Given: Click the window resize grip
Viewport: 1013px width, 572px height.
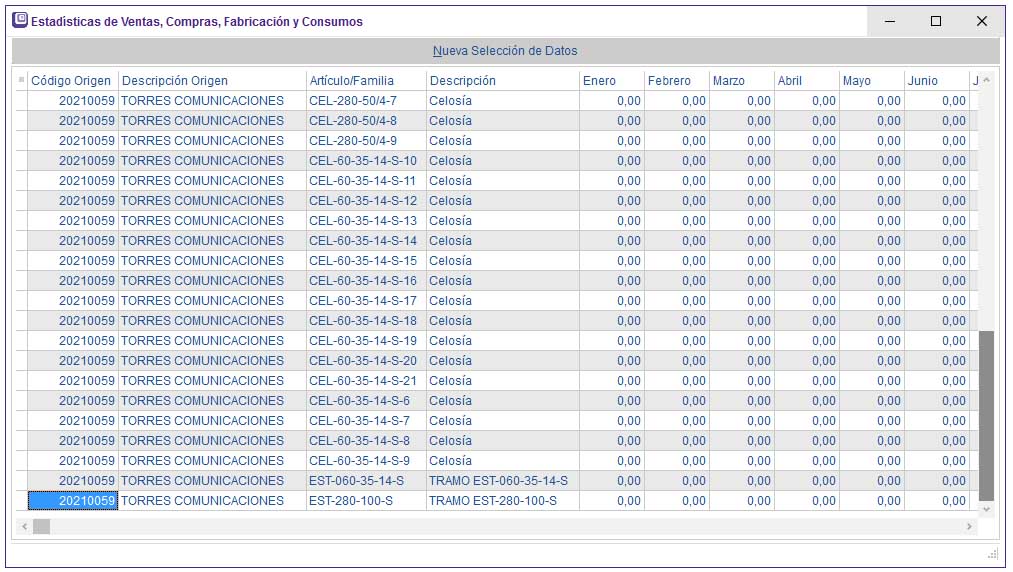Looking at the screenshot, I should pos(993,553).
